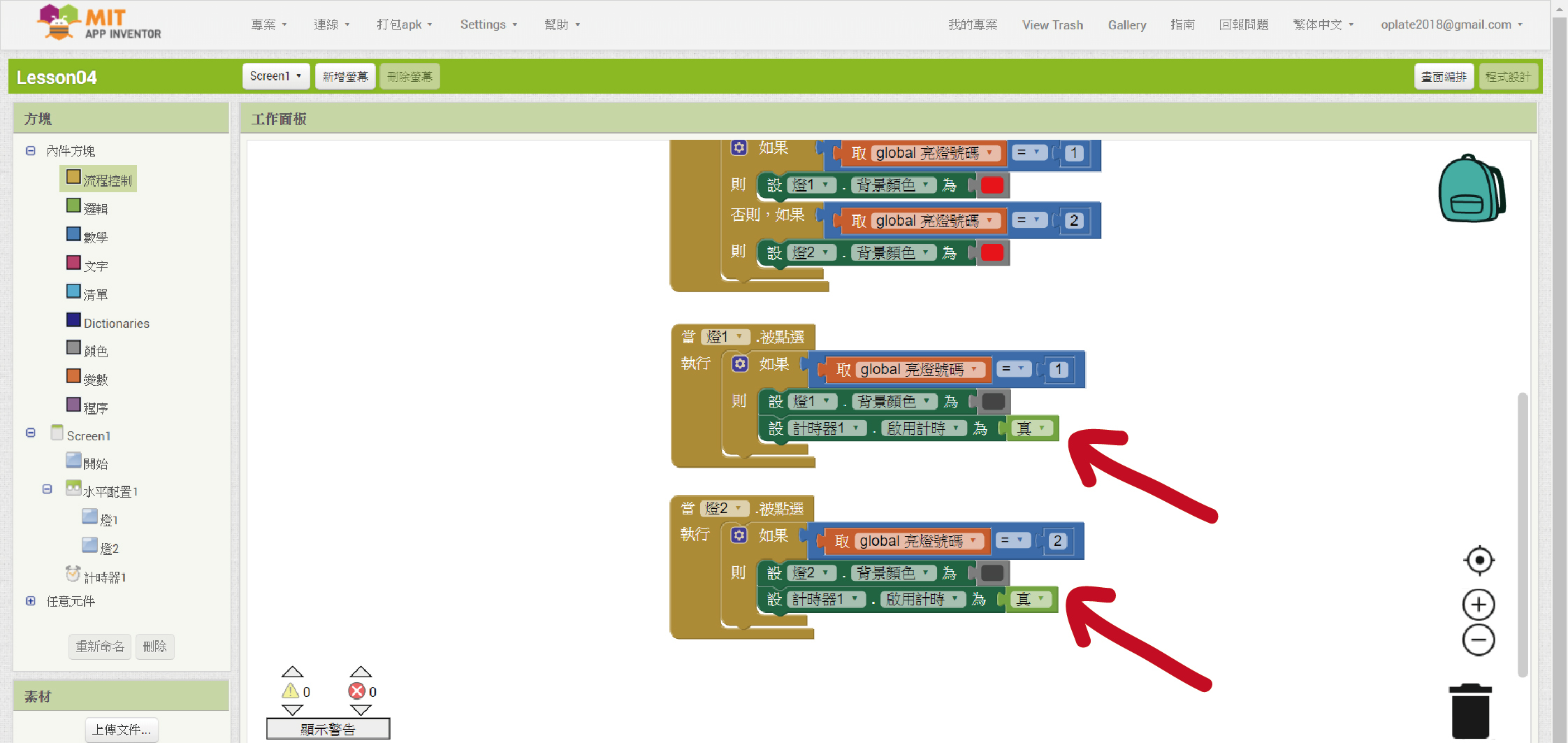
Task: Open 燈1 dropdown in 當 燈1.被點選 header
Action: point(725,337)
